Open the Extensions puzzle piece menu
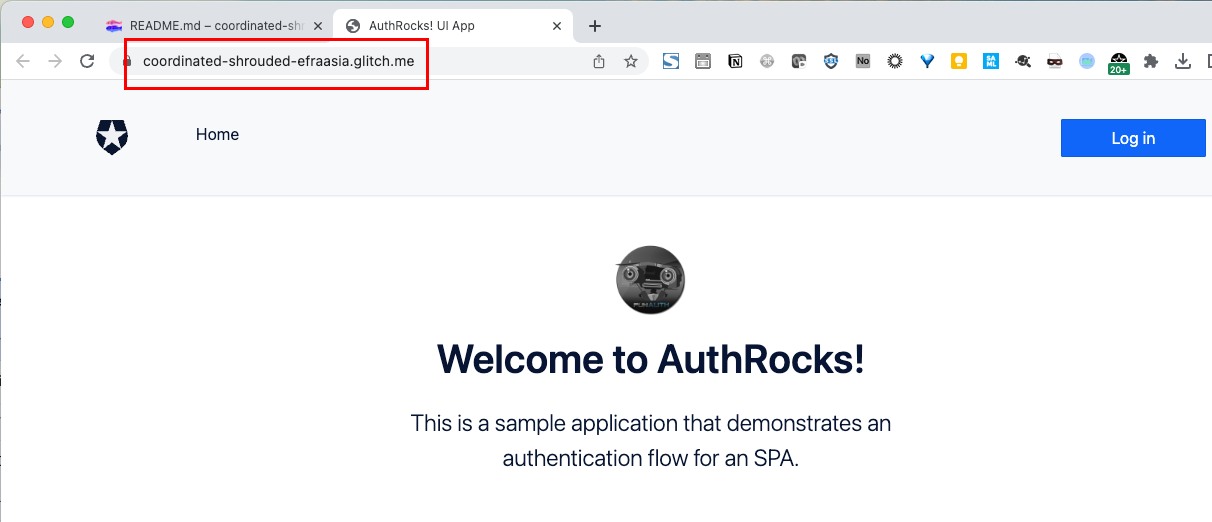 point(1151,61)
